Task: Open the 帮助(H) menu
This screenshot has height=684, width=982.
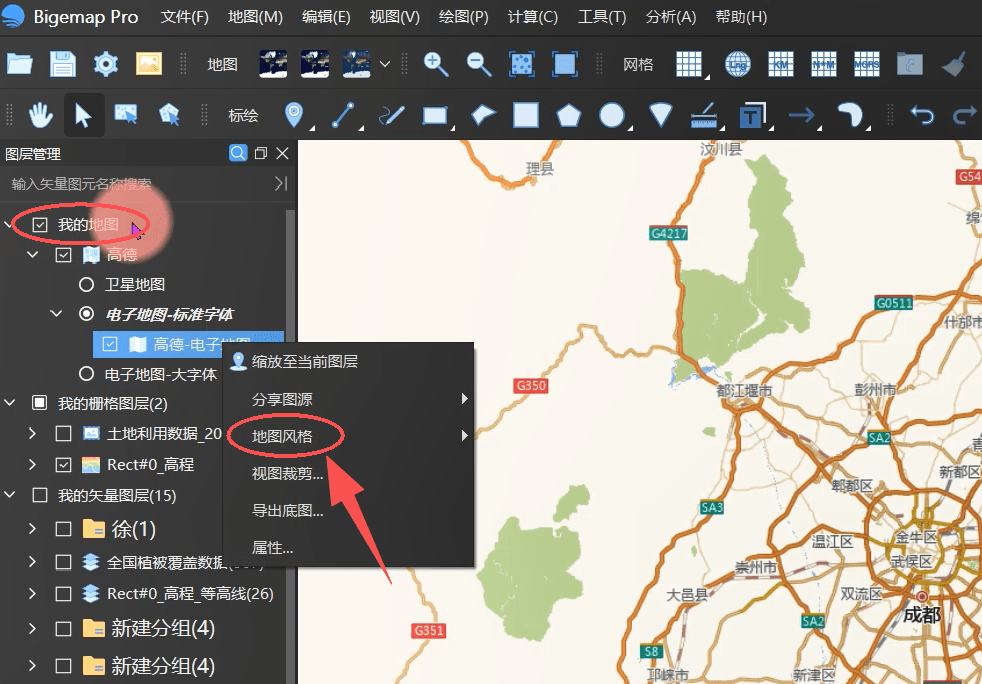Action: coord(741,16)
